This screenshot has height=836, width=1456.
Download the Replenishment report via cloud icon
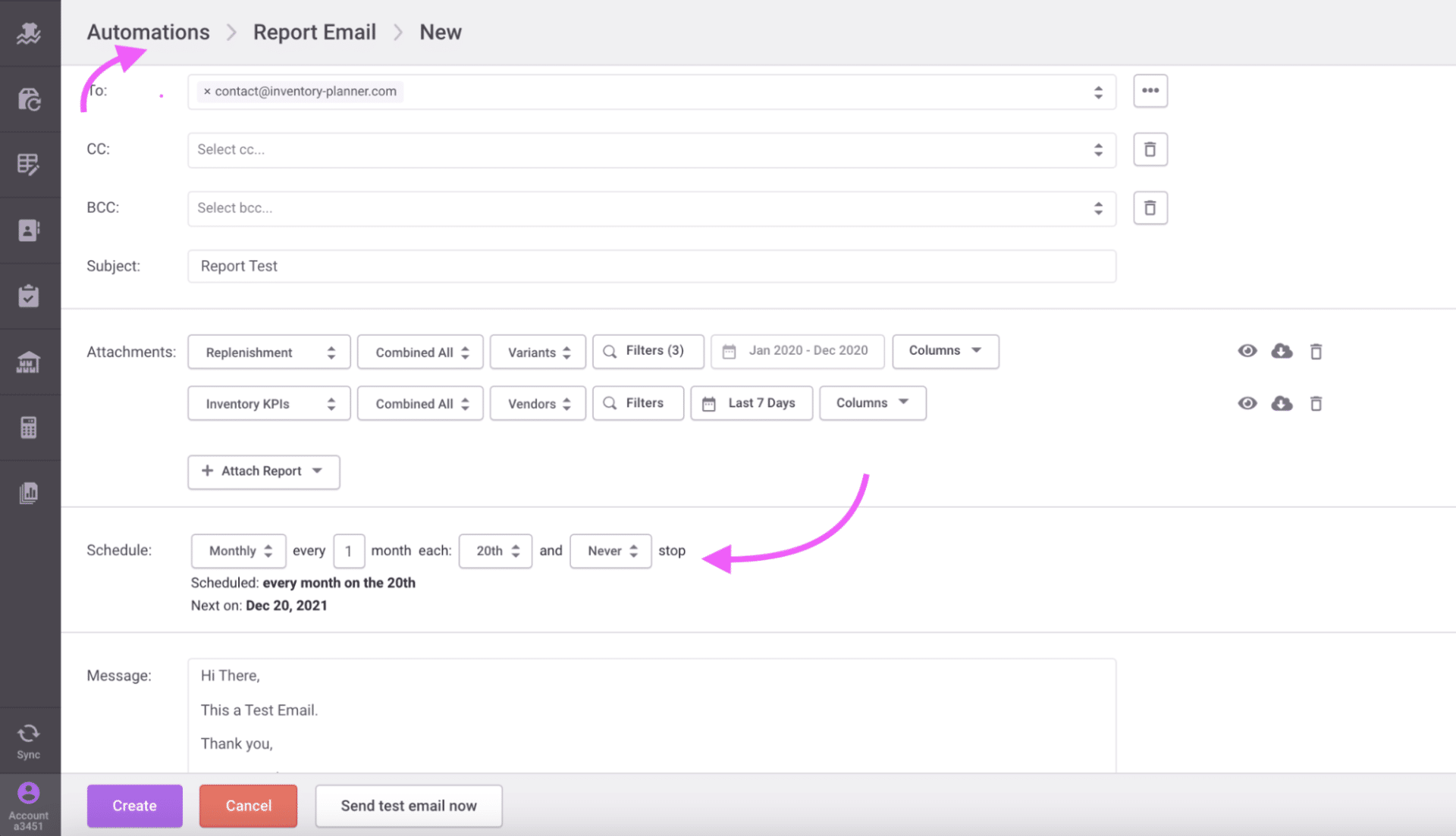(x=1282, y=351)
